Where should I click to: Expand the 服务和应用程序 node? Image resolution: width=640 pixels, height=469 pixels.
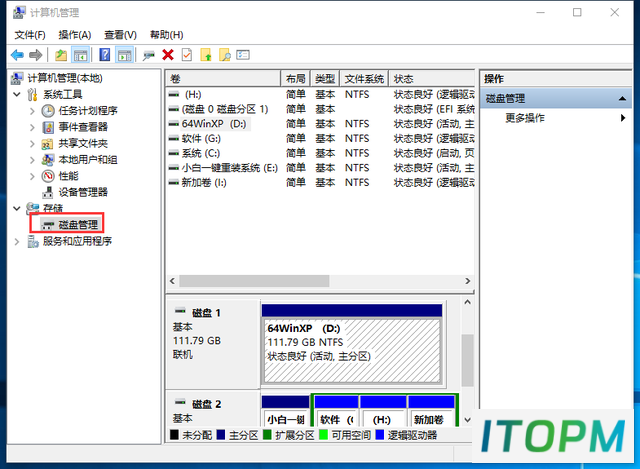pos(17,241)
